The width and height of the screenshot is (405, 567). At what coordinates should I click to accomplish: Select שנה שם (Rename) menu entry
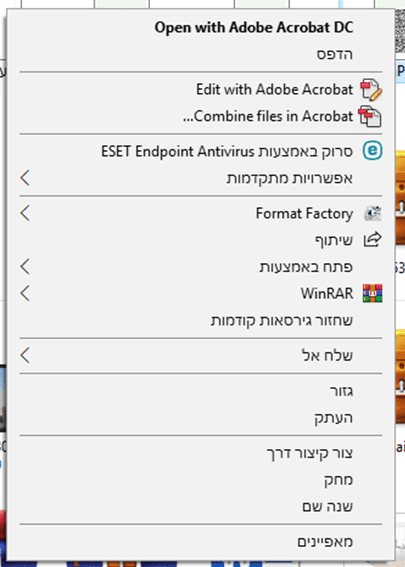(327, 506)
